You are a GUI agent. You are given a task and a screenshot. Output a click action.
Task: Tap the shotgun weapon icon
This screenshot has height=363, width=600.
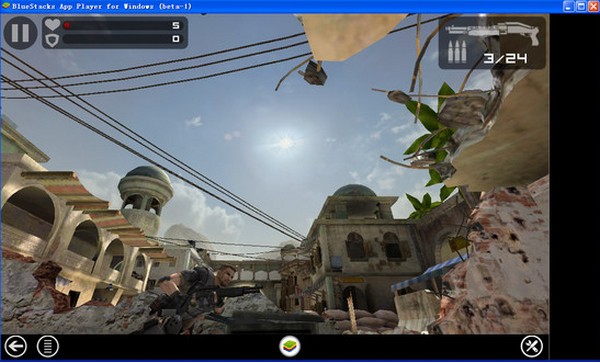coord(492,32)
